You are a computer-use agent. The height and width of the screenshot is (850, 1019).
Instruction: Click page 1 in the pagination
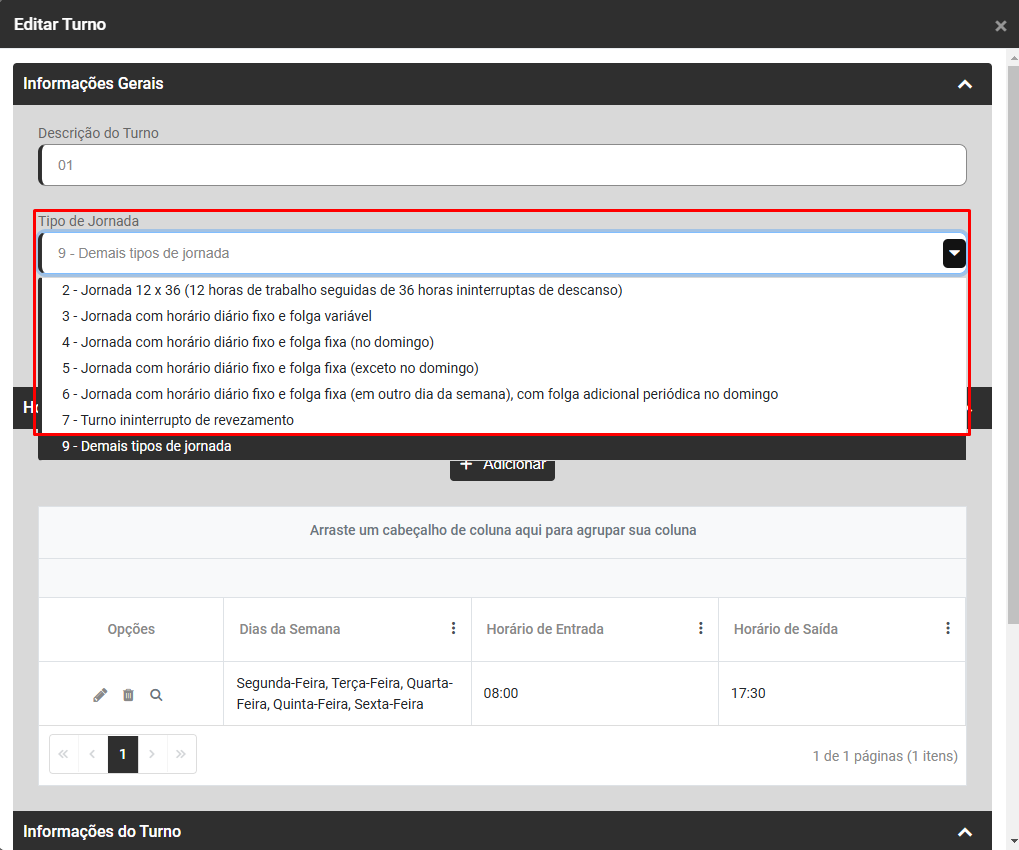coord(123,754)
